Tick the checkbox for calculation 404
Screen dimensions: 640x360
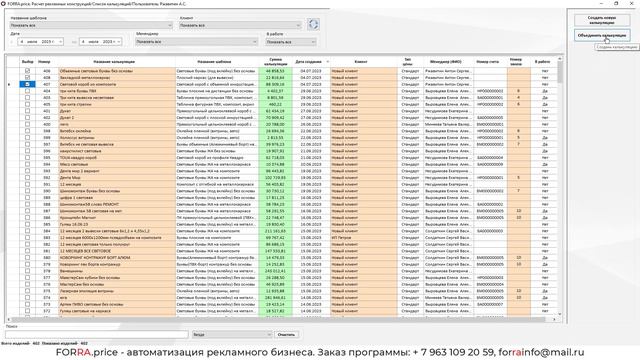27,91
